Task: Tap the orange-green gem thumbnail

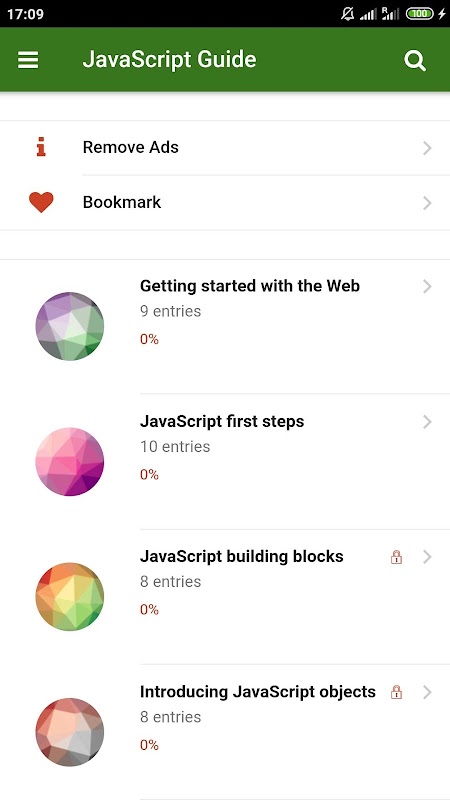Action: (x=70, y=597)
